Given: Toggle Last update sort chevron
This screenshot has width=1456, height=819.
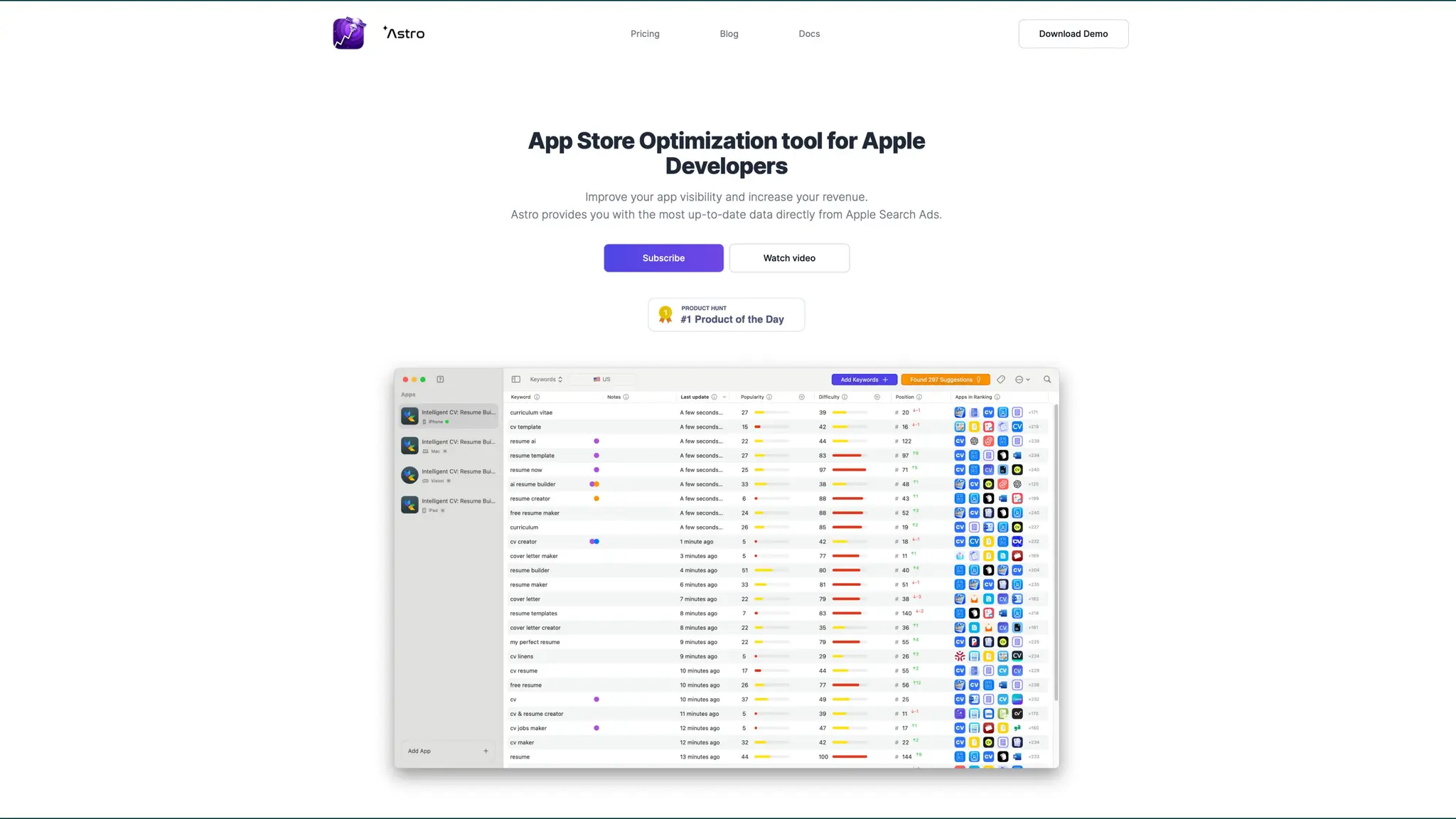Looking at the screenshot, I should (x=724, y=397).
